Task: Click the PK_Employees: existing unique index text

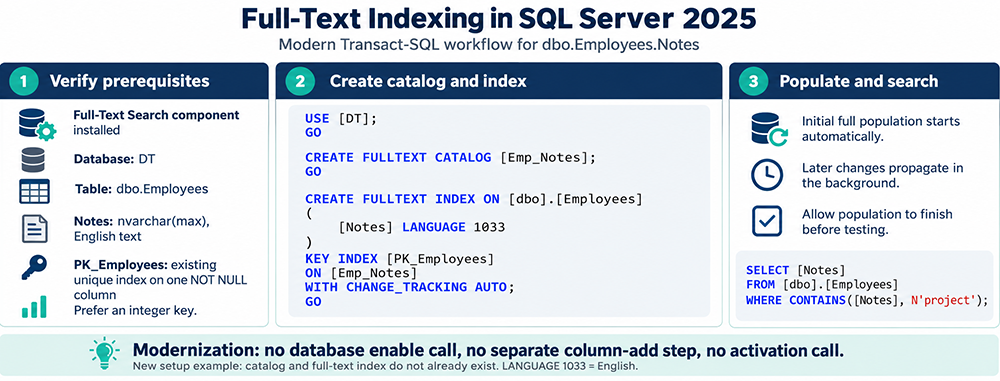Action: pyautogui.click(x=160, y=280)
